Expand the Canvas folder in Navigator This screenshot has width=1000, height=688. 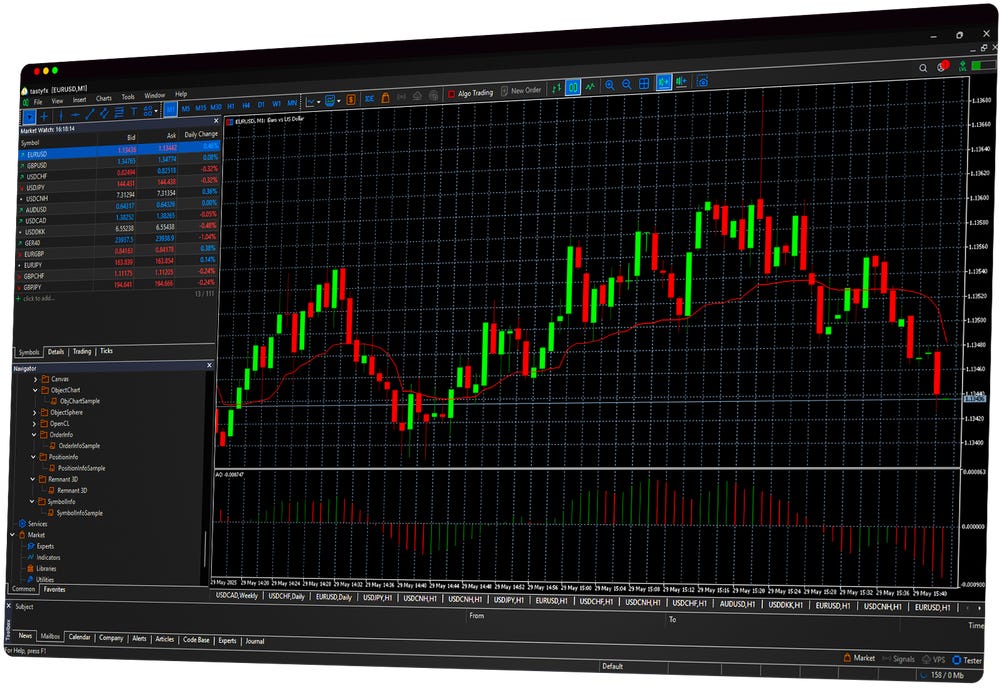click(x=36, y=379)
